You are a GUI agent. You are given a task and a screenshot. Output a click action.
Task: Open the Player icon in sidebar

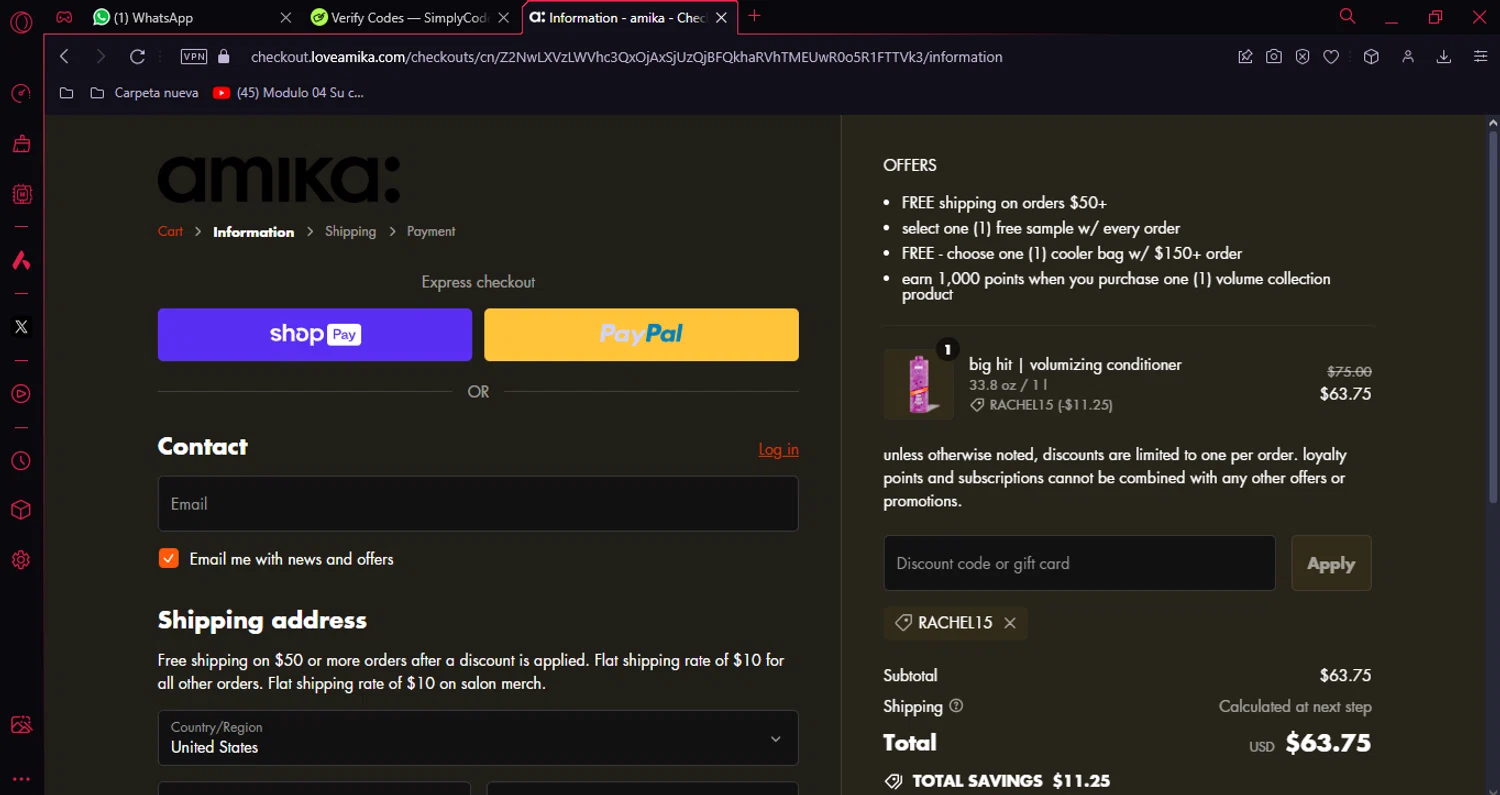(21, 394)
